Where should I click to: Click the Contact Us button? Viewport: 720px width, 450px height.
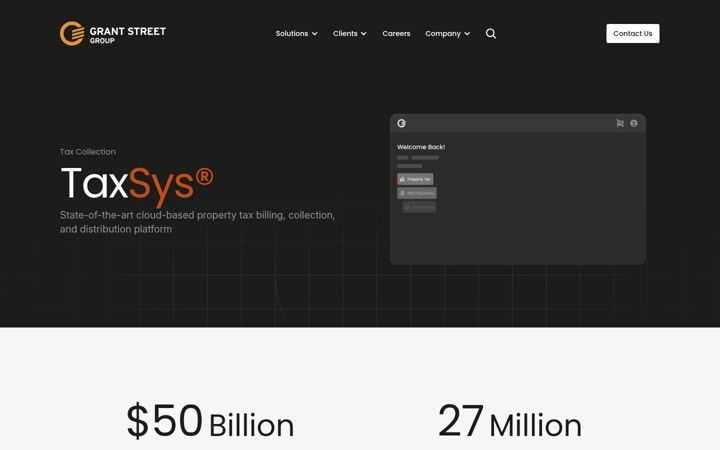(632, 34)
